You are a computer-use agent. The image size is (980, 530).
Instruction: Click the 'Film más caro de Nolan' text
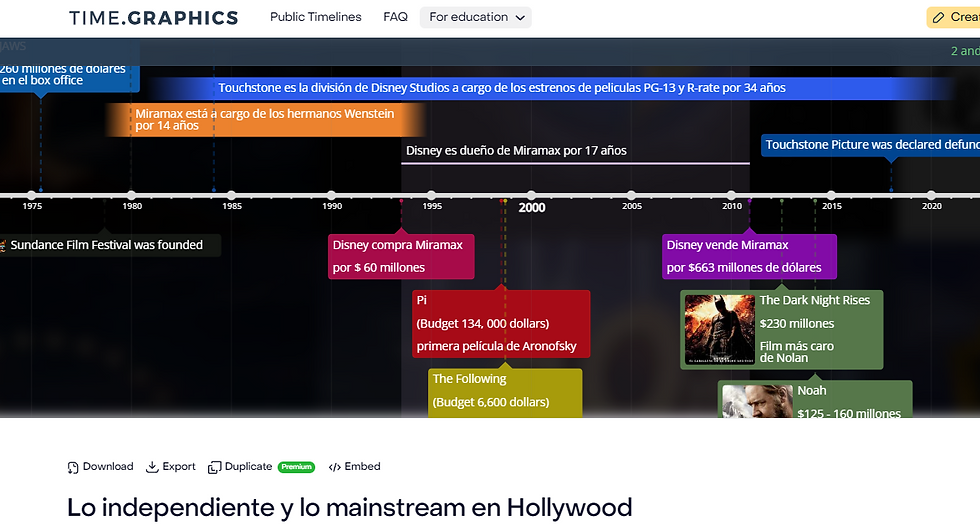point(797,352)
